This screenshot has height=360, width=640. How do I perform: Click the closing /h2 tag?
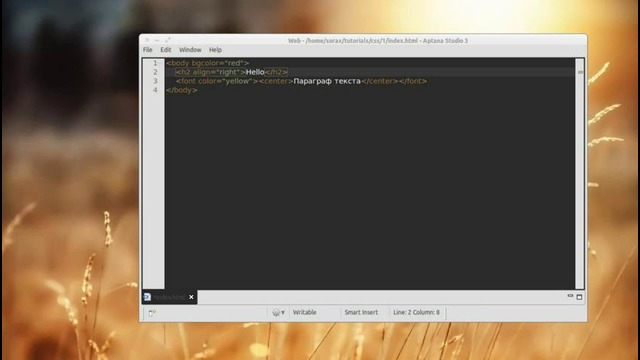tap(276, 72)
